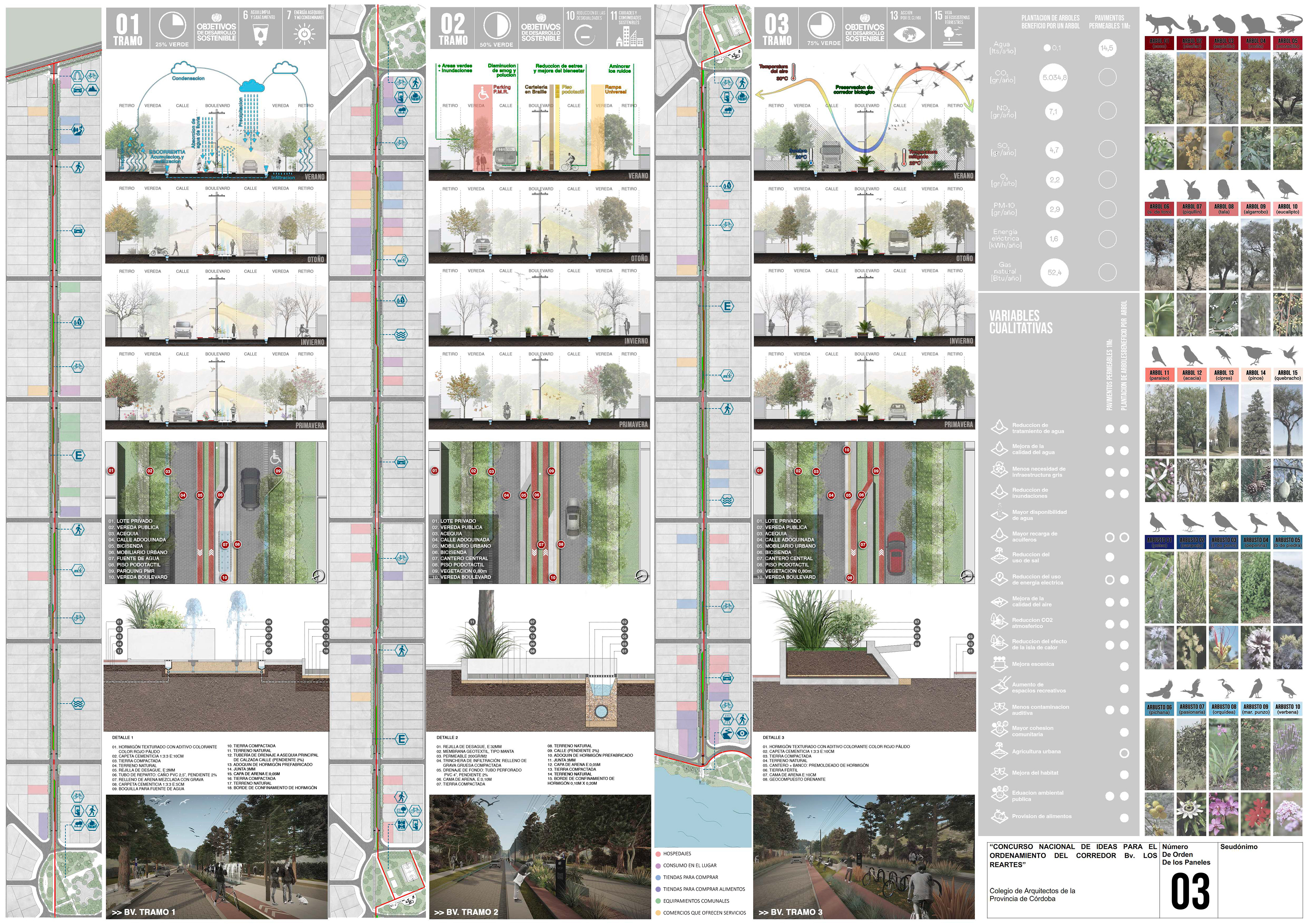
Task: Select the owl silhouette above ARBOL 08
Action: pyautogui.click(x=1223, y=189)
